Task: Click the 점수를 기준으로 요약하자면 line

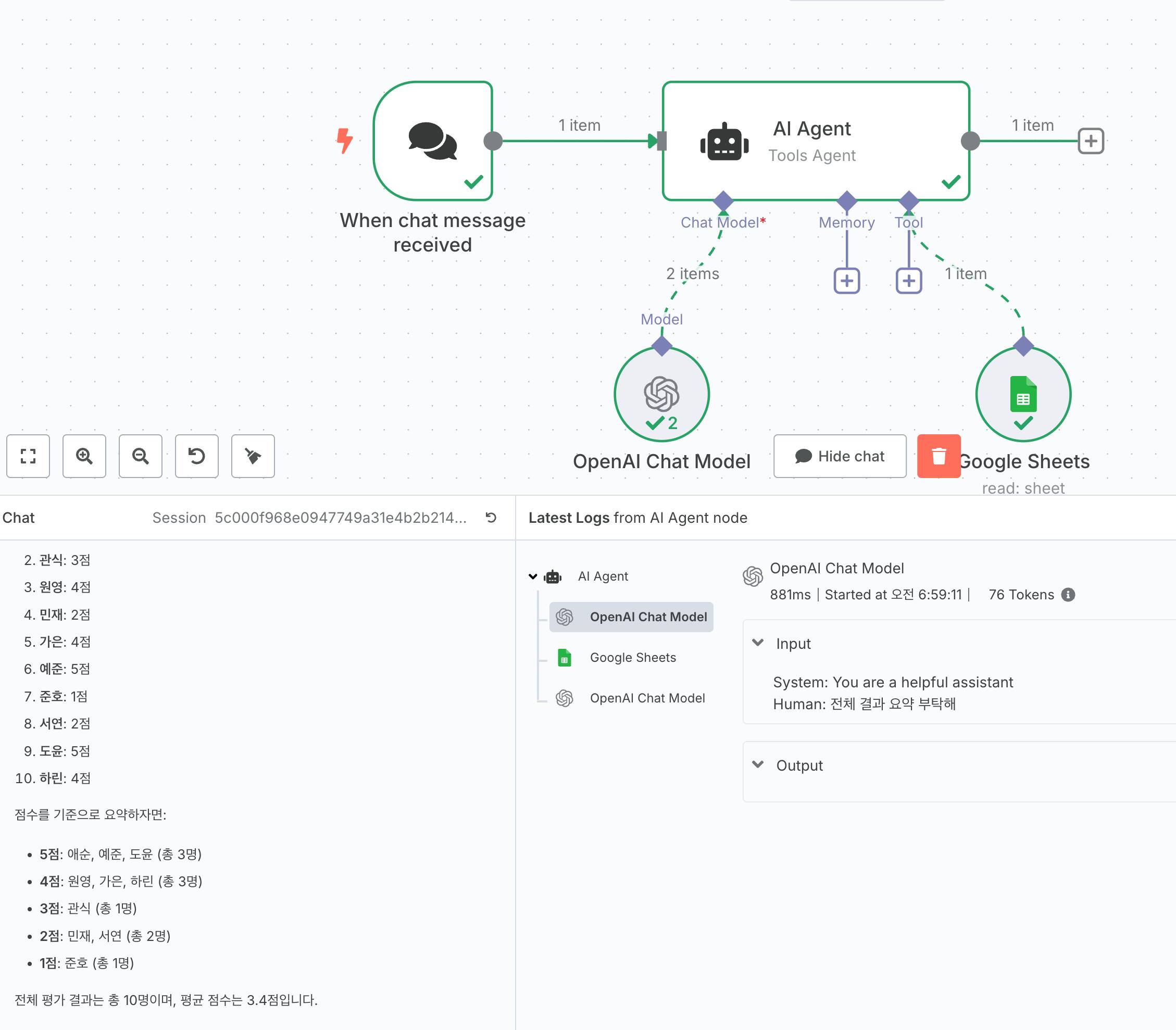Action: (90, 814)
